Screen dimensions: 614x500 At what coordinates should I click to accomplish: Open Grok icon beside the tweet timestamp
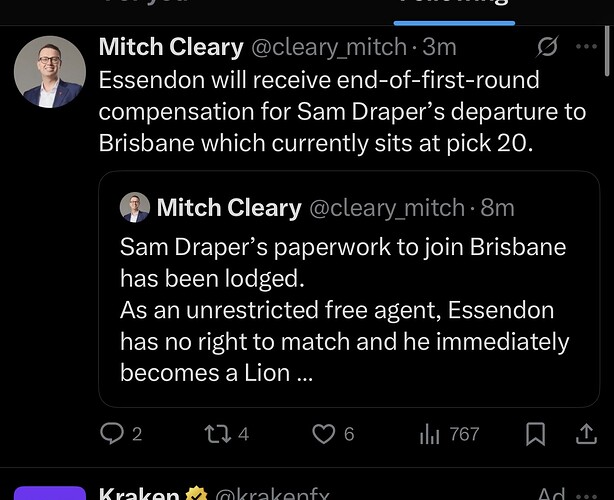coord(547,47)
